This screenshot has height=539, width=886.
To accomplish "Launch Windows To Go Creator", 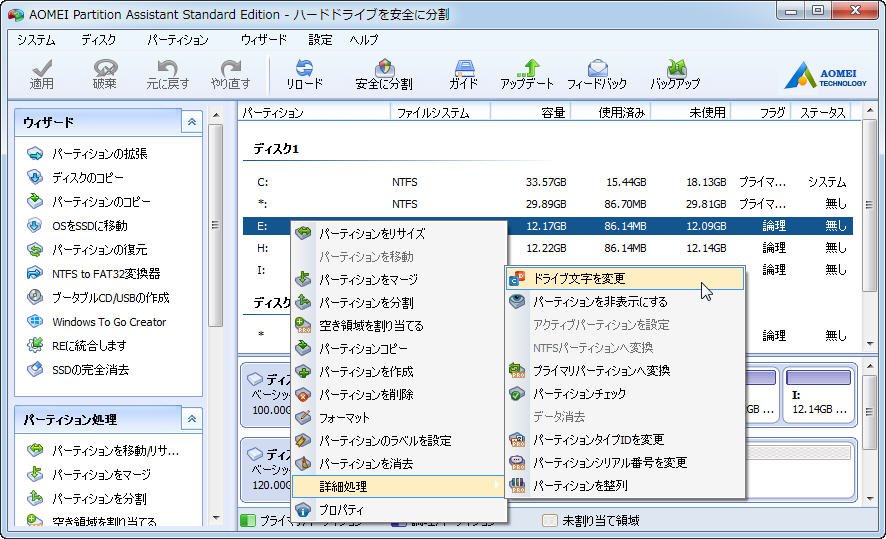I will (97, 321).
